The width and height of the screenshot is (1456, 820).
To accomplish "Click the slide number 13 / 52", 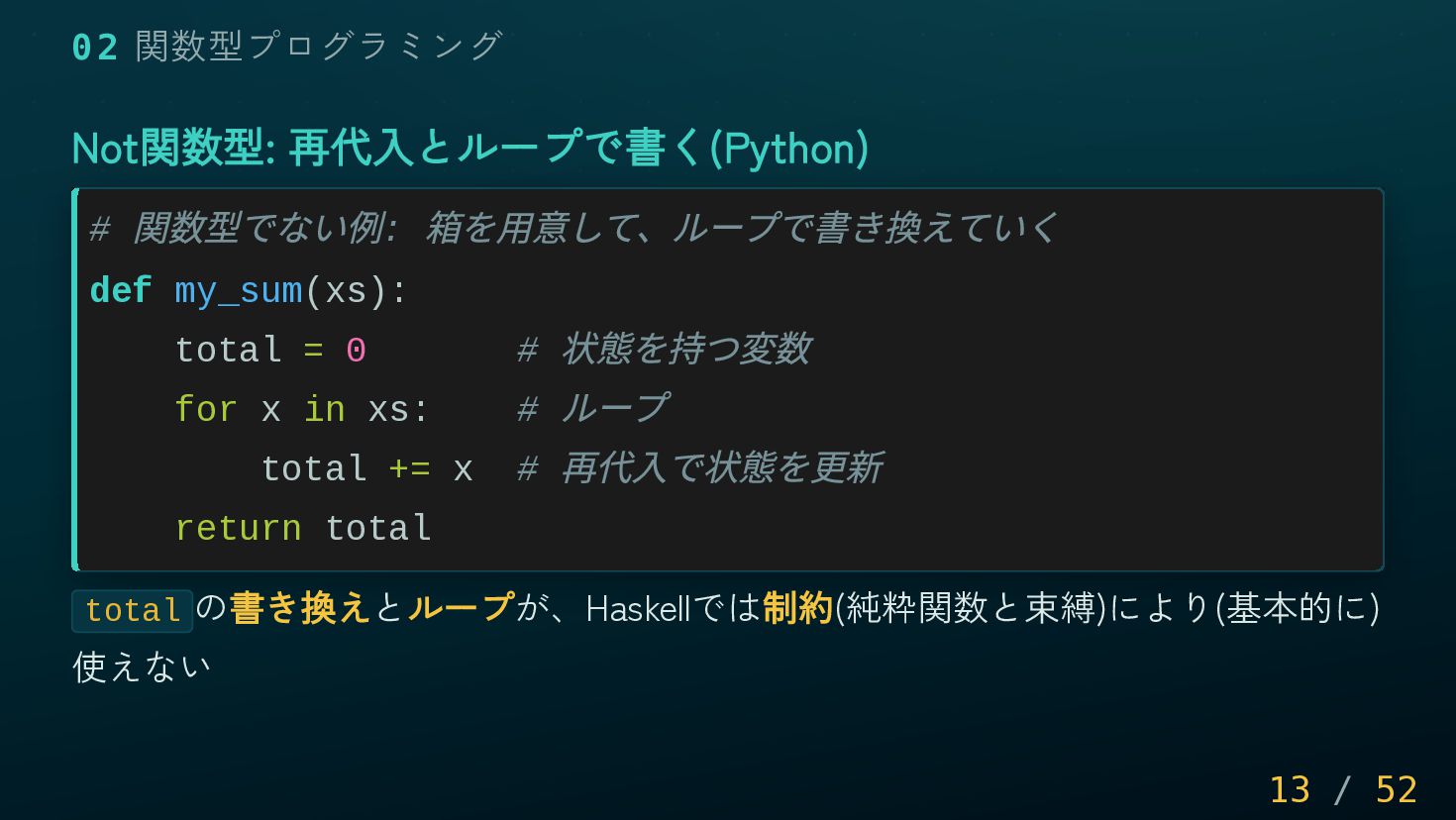I will 1343,789.
